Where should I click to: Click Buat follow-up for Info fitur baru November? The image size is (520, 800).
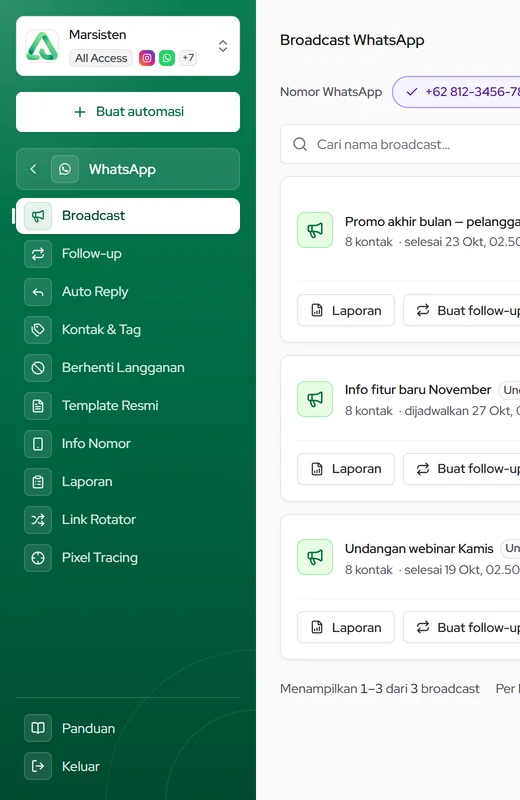click(462, 469)
